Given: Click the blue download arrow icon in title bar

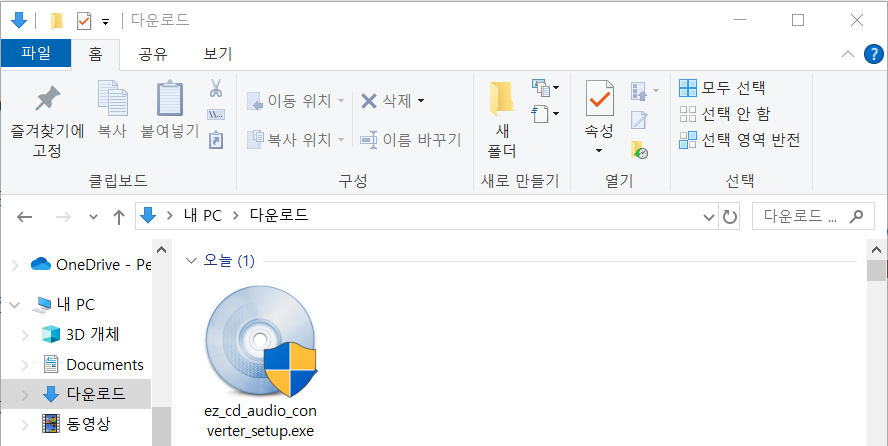Looking at the screenshot, I should point(19,21).
